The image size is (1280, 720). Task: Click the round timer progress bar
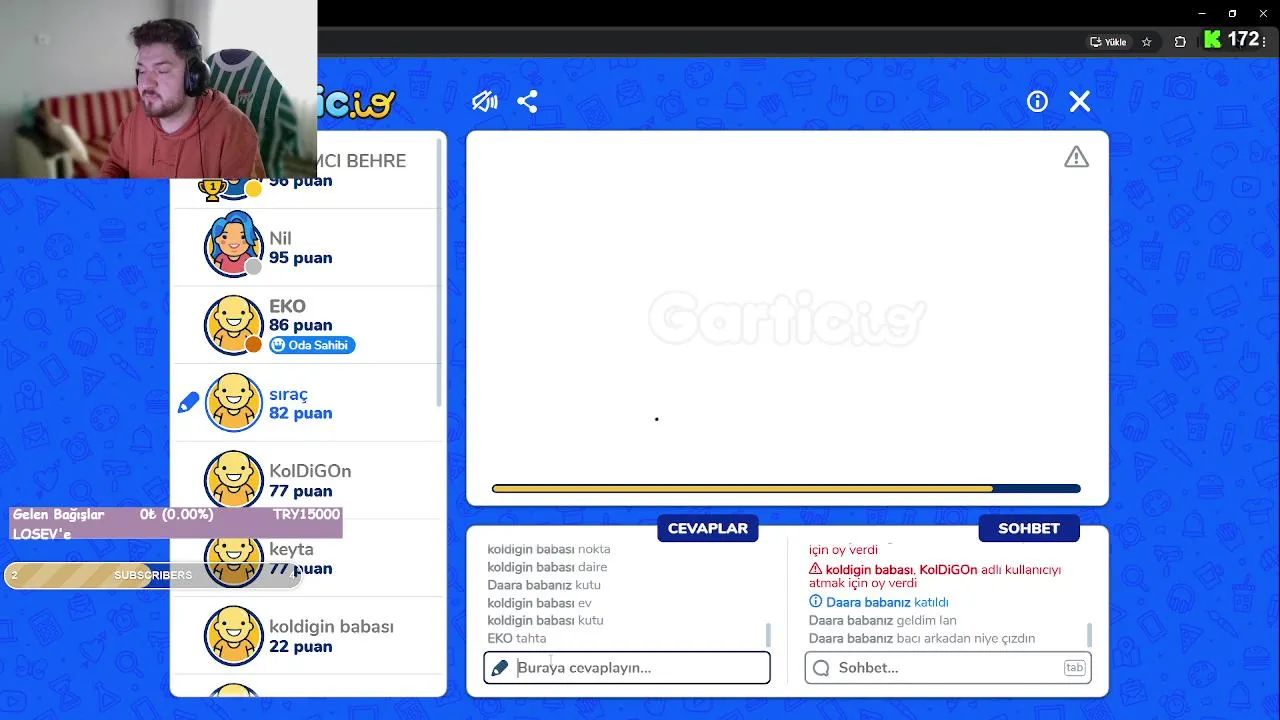coord(786,488)
